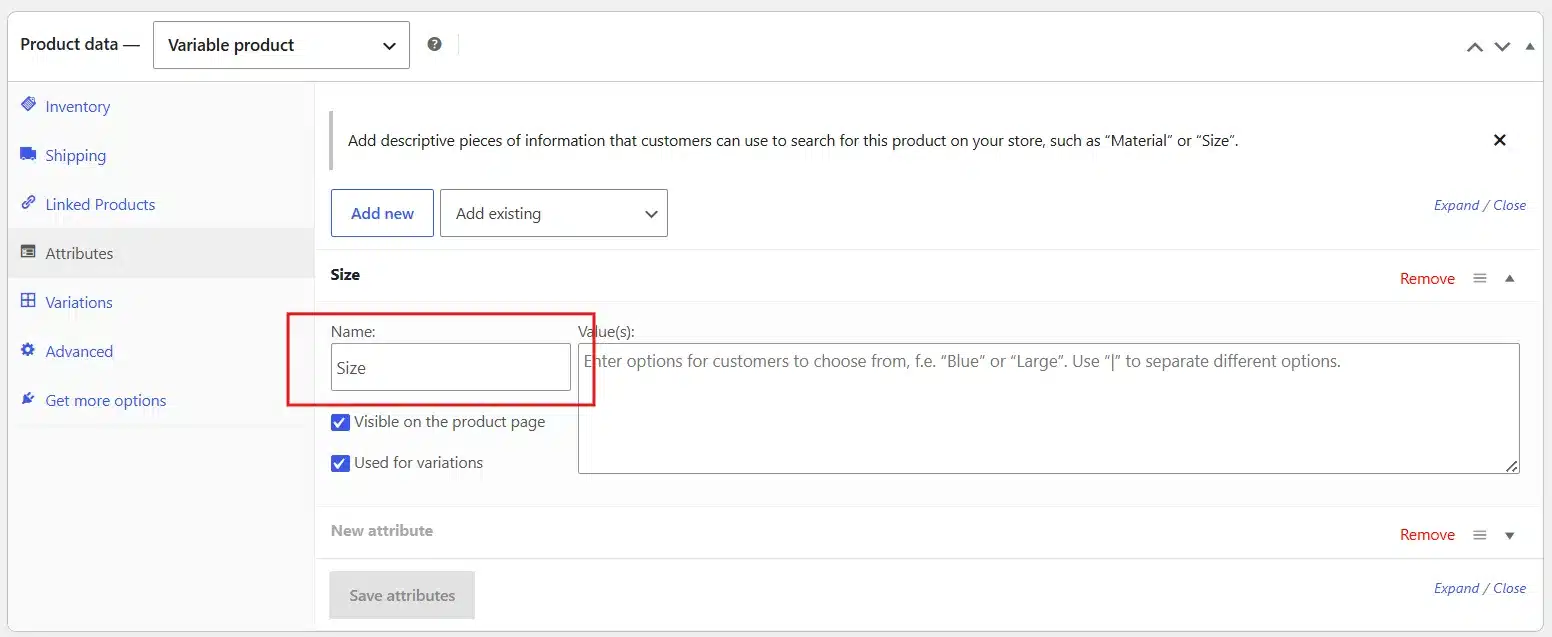The image size is (1552, 637).
Task: Uncheck Visible on the product page
Action: click(340, 422)
